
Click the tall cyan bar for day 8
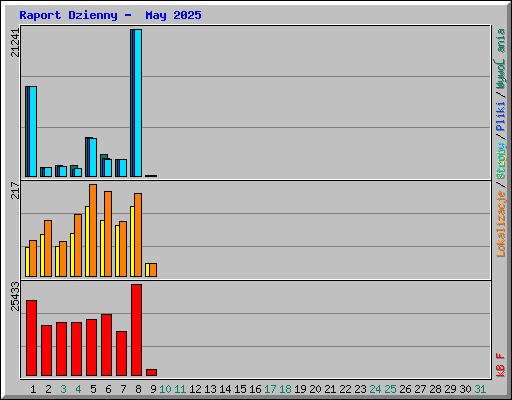(x=138, y=103)
